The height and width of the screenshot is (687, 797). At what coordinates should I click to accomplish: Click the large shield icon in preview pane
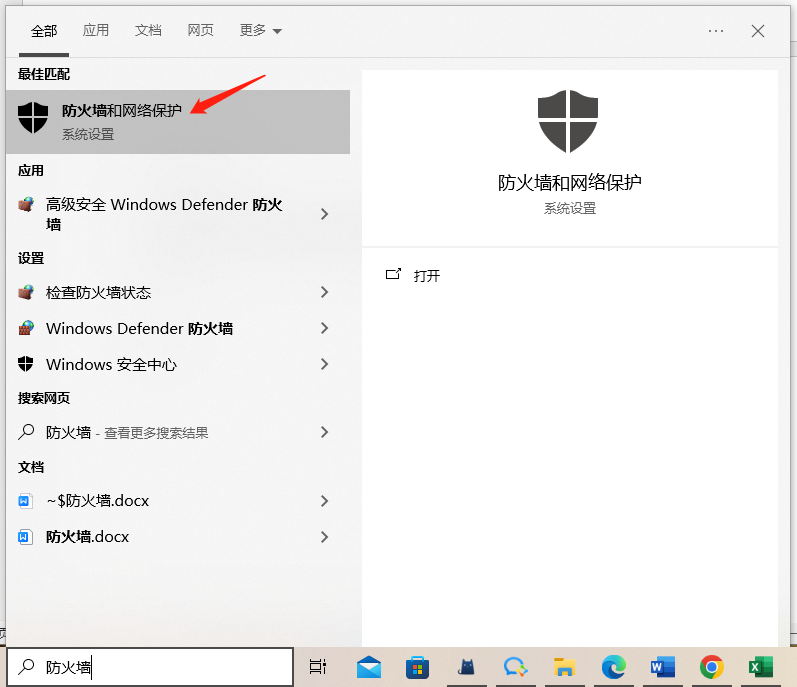(568, 121)
